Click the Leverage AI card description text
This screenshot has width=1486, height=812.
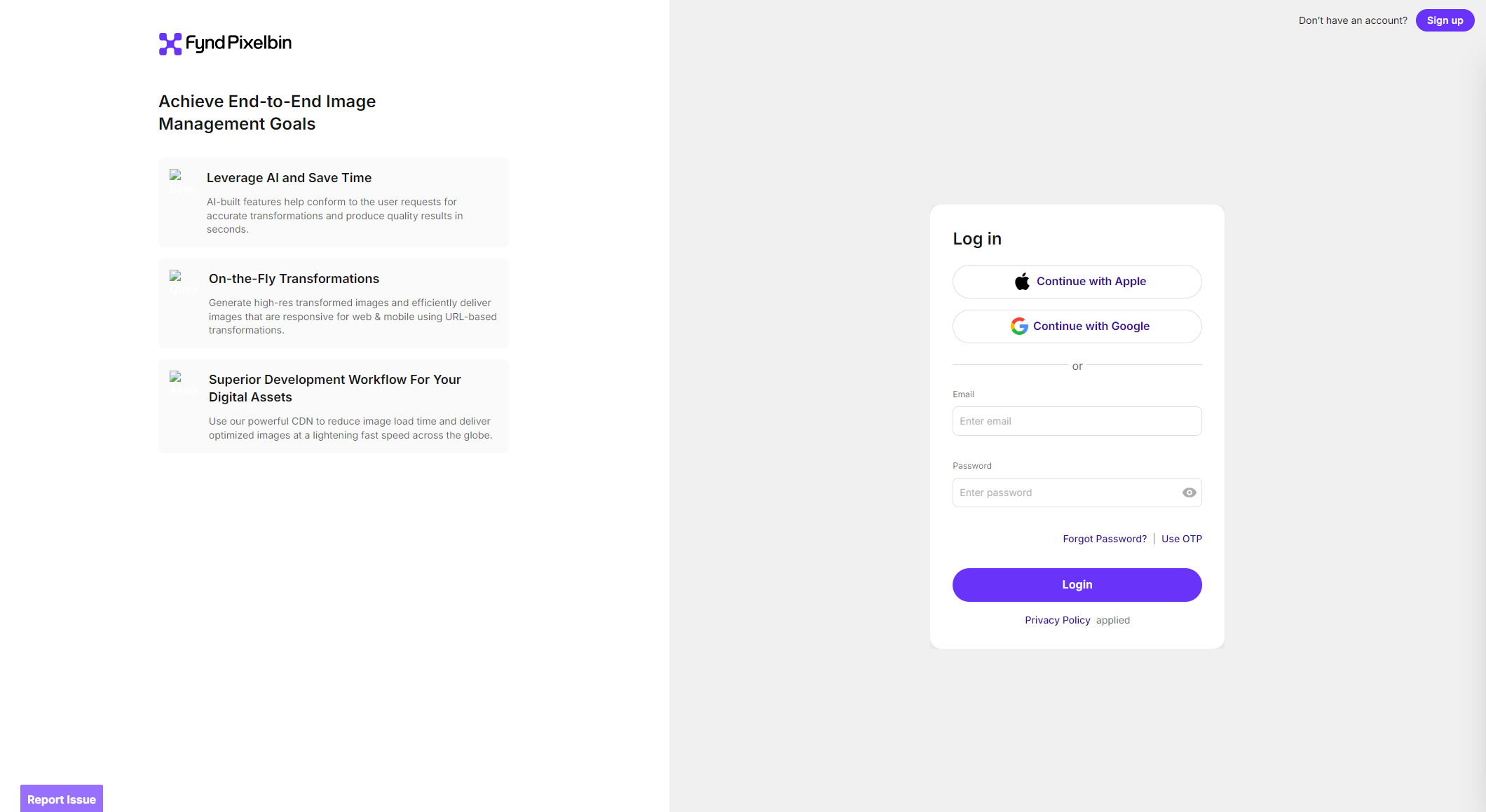(x=334, y=216)
